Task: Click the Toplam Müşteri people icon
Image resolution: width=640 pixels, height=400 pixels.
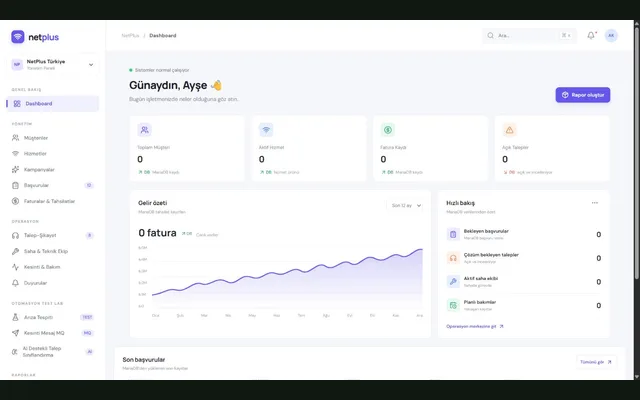Action: pyautogui.click(x=144, y=130)
